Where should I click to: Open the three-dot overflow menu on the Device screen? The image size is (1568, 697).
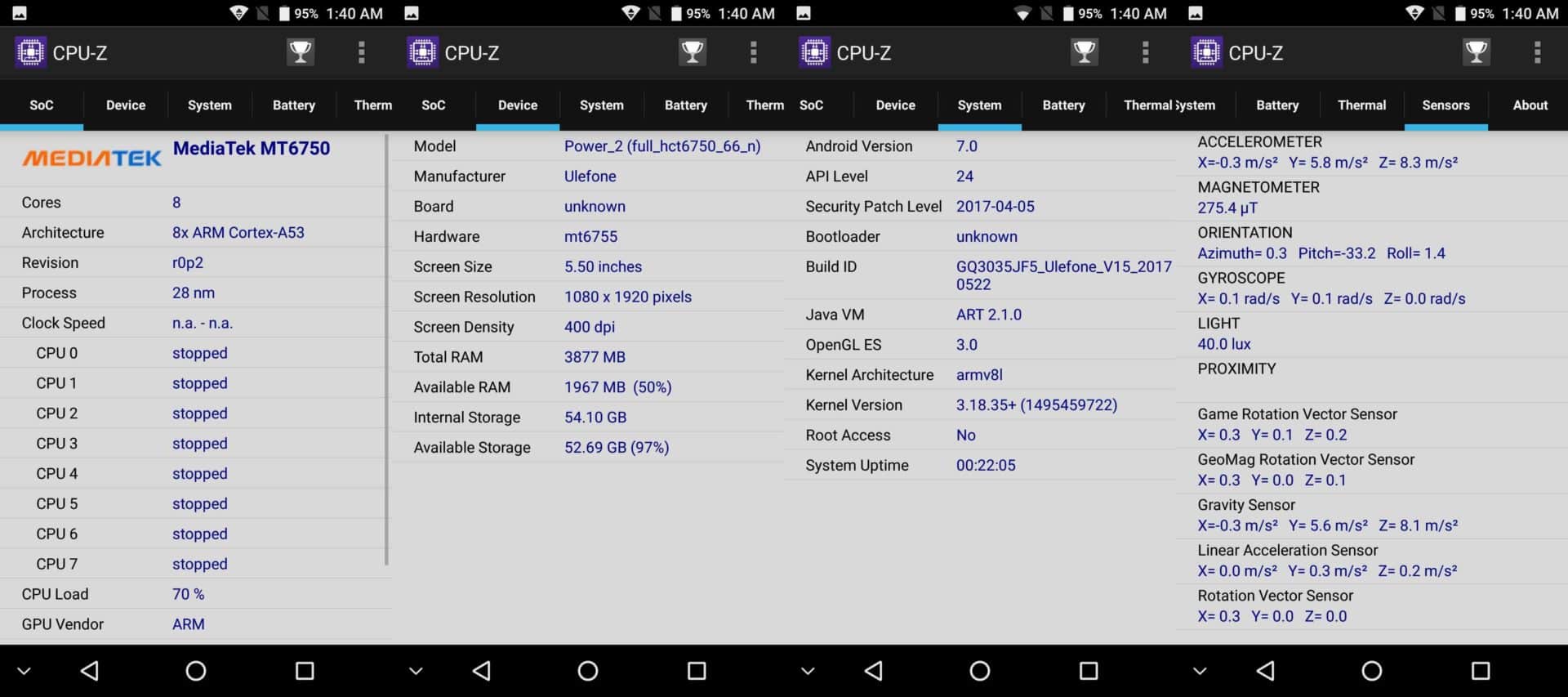tap(754, 52)
